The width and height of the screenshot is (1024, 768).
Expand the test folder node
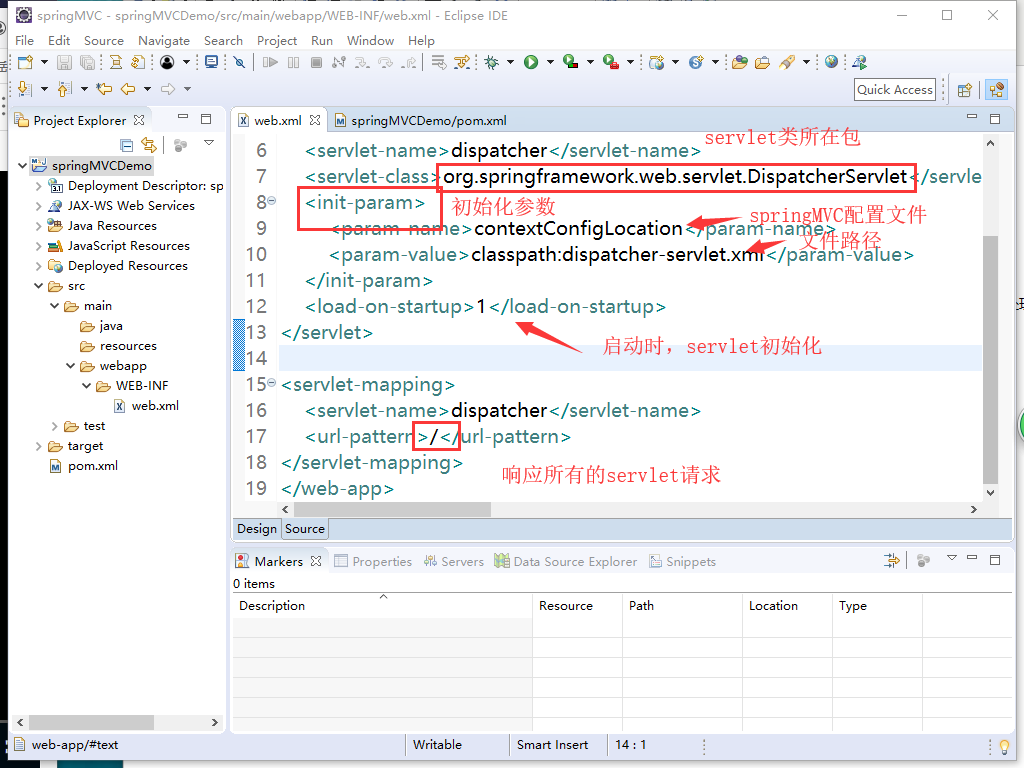(x=55, y=426)
